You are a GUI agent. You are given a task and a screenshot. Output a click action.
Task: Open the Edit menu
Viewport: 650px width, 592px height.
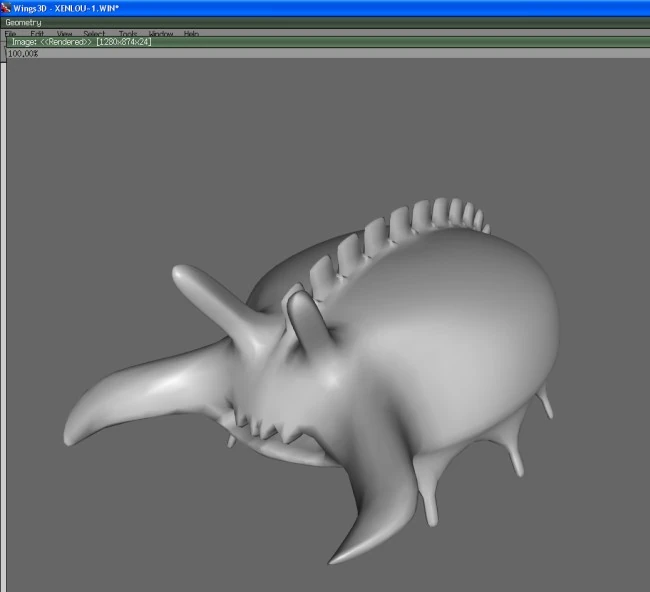pyautogui.click(x=37, y=34)
